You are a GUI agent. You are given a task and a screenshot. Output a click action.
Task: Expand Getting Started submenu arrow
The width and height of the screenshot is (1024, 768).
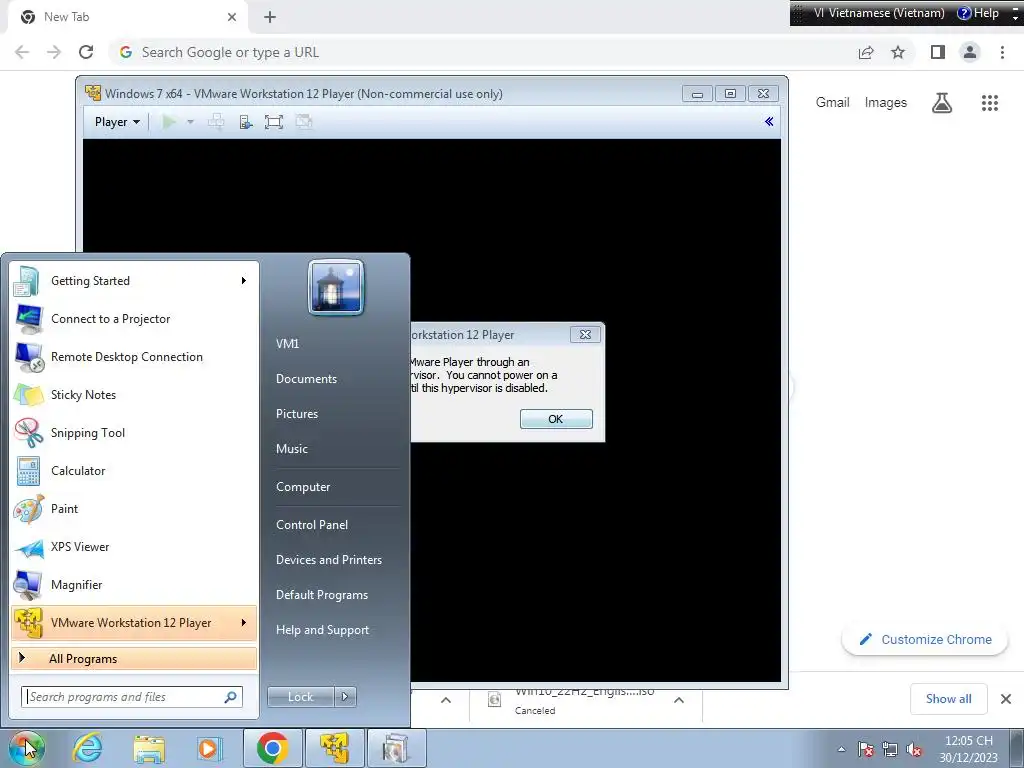click(x=244, y=281)
